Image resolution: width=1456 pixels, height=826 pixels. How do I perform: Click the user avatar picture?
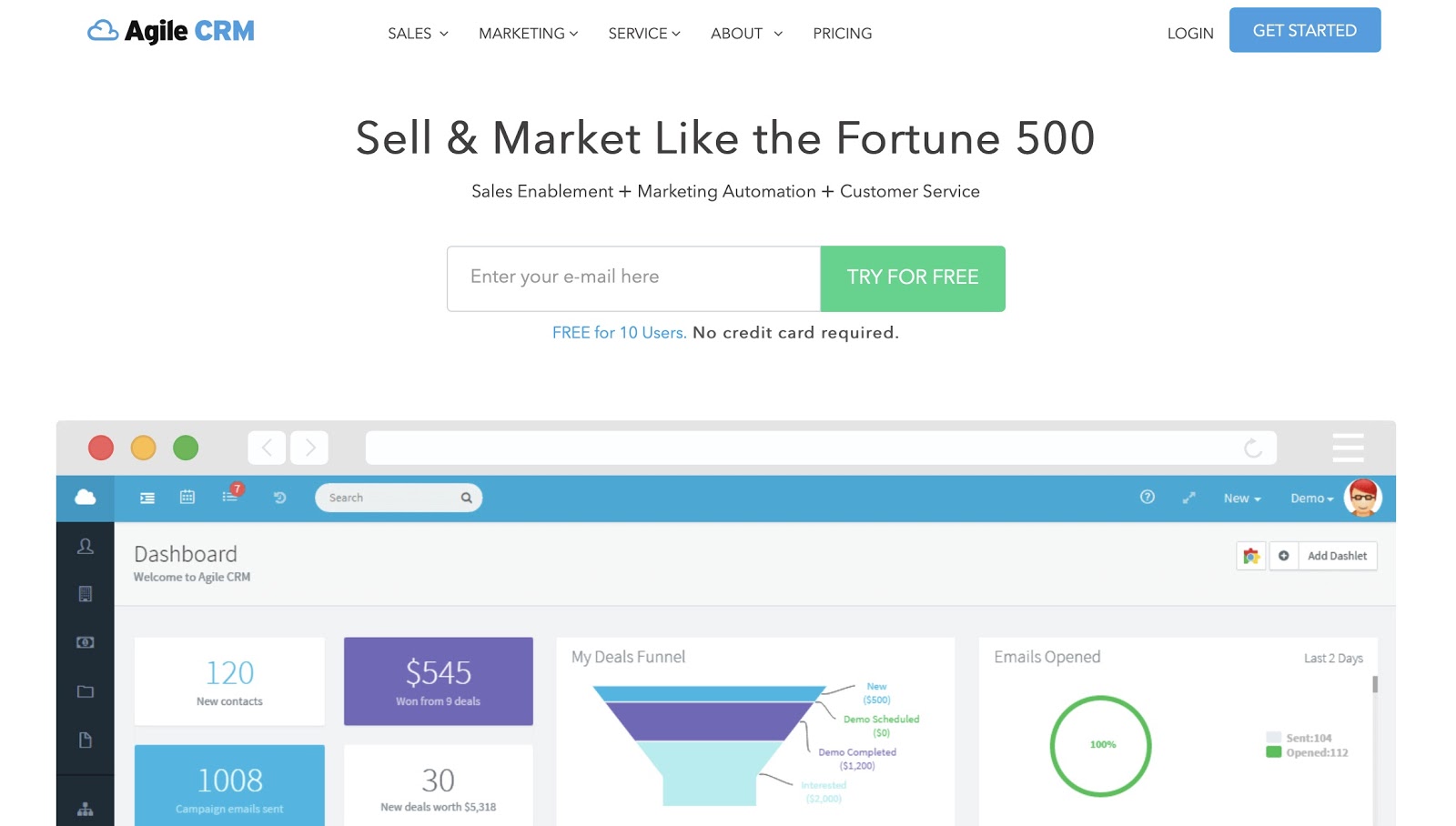pyautogui.click(x=1362, y=498)
